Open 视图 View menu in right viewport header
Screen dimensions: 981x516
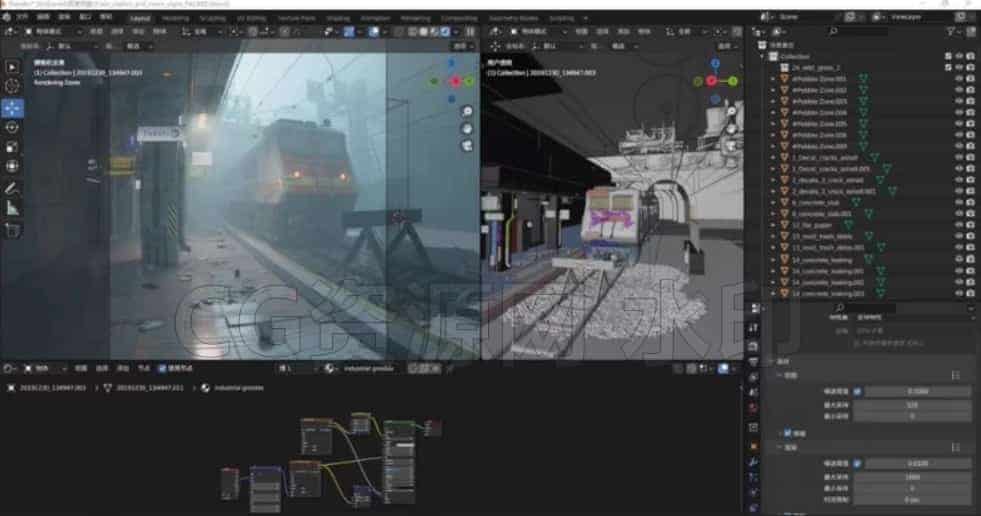[581, 31]
